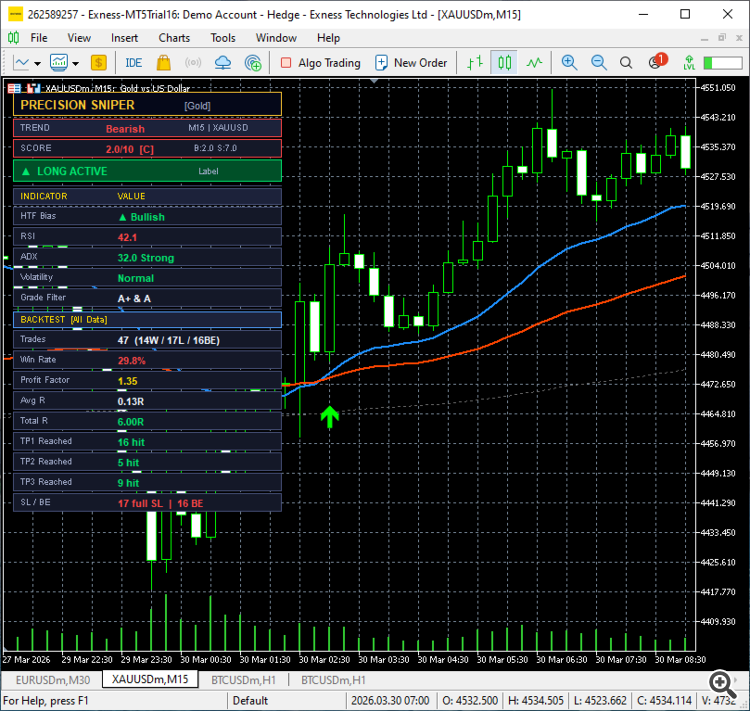This screenshot has width=750, height=711.
Task: Open the Window menu
Action: (x=276, y=38)
